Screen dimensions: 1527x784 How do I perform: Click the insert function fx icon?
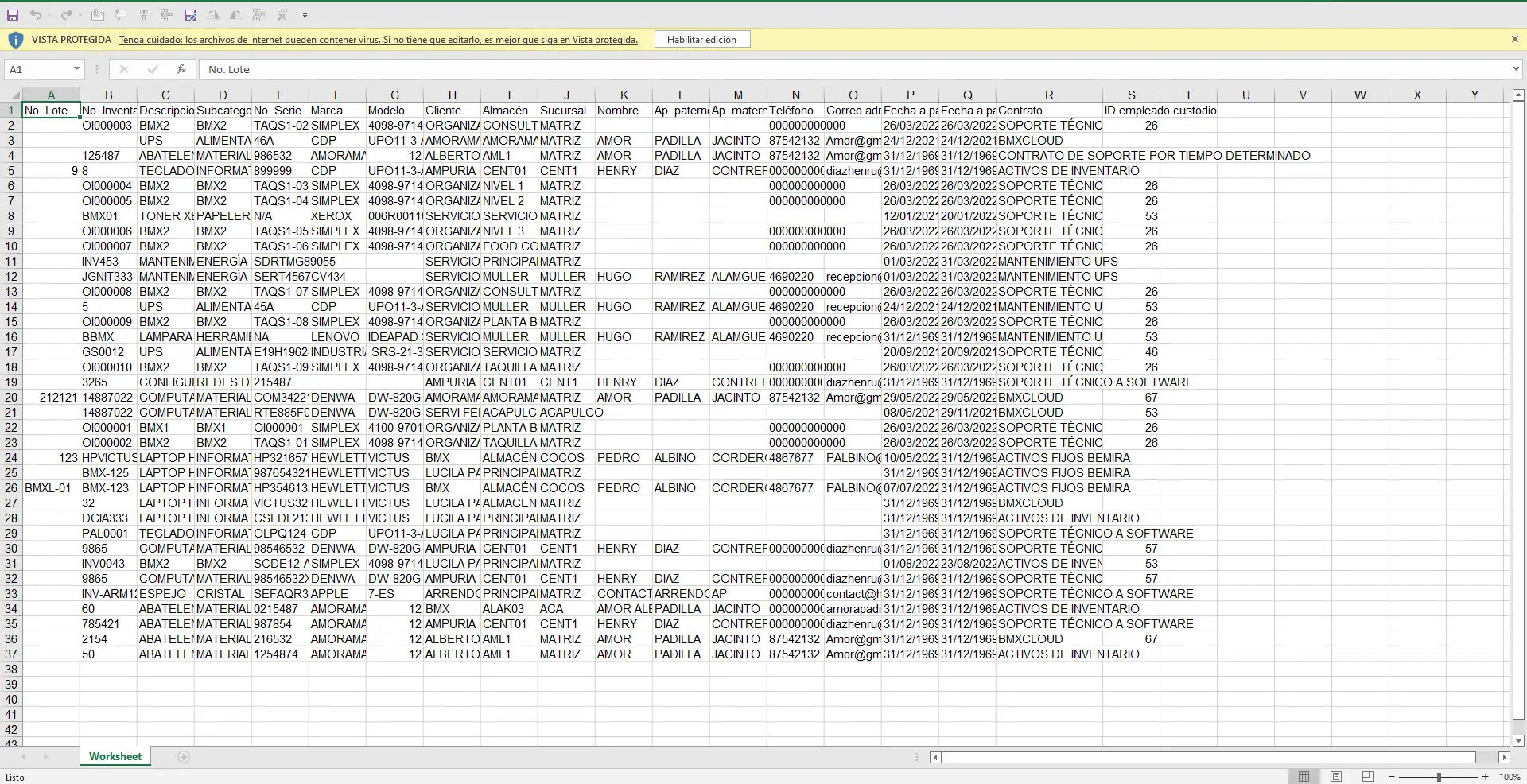tap(181, 69)
